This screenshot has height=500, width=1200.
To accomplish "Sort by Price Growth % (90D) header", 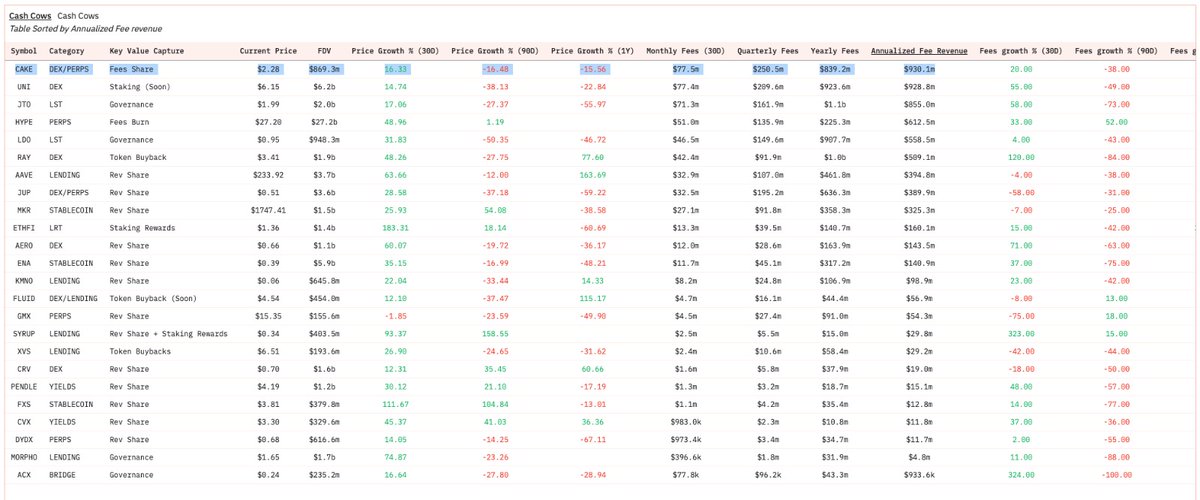I will (x=494, y=51).
